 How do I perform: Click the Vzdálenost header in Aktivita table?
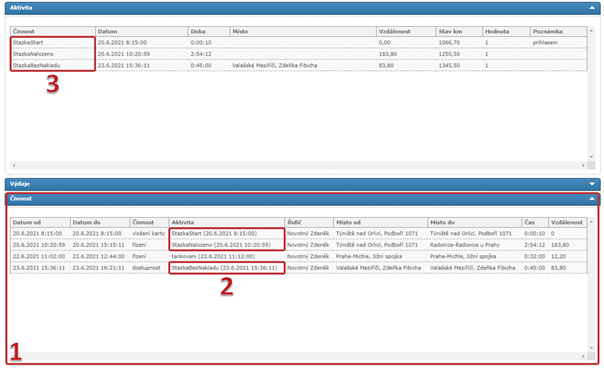[406, 32]
